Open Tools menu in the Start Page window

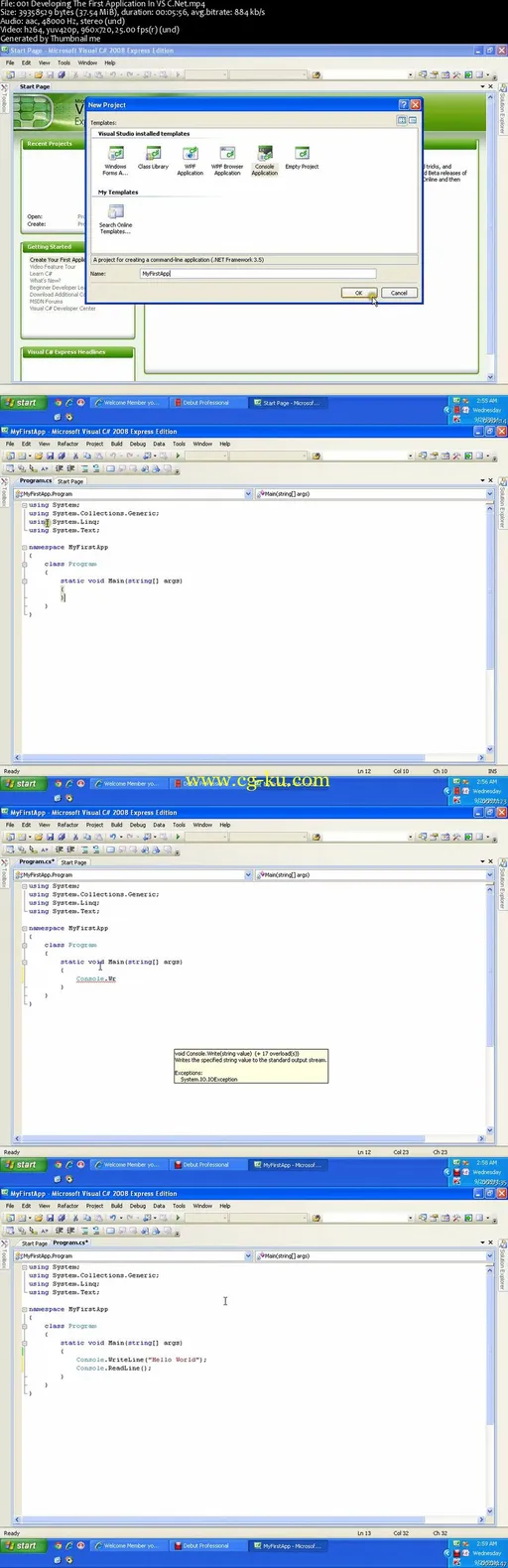pos(63,63)
